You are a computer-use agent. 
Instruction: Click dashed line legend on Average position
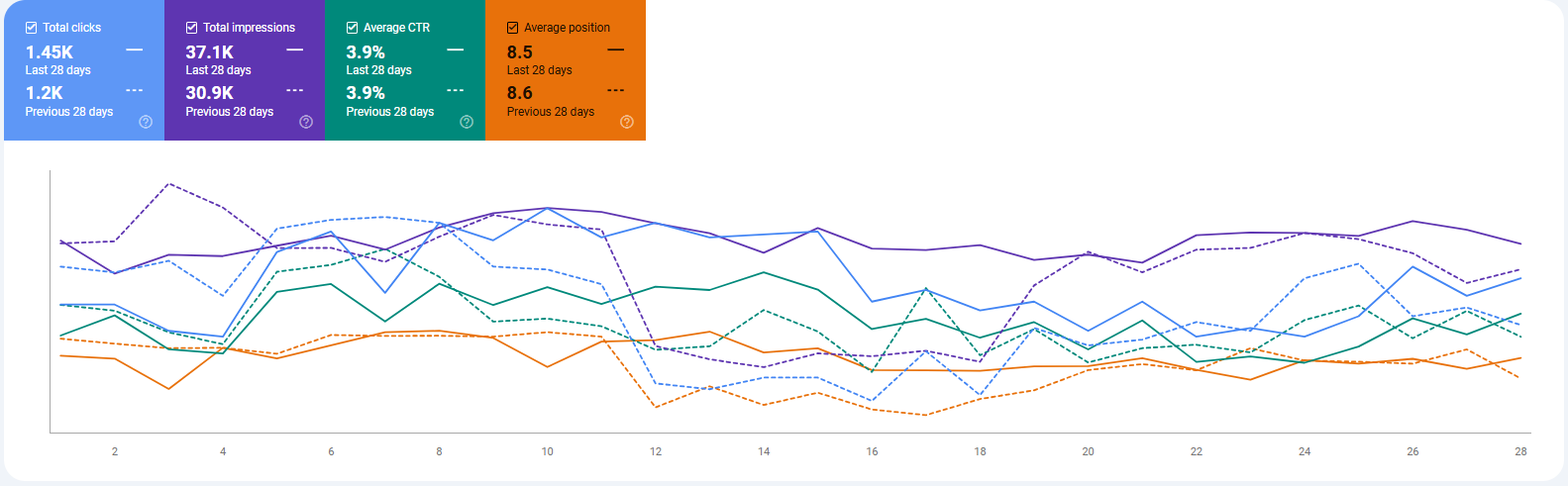click(x=616, y=90)
